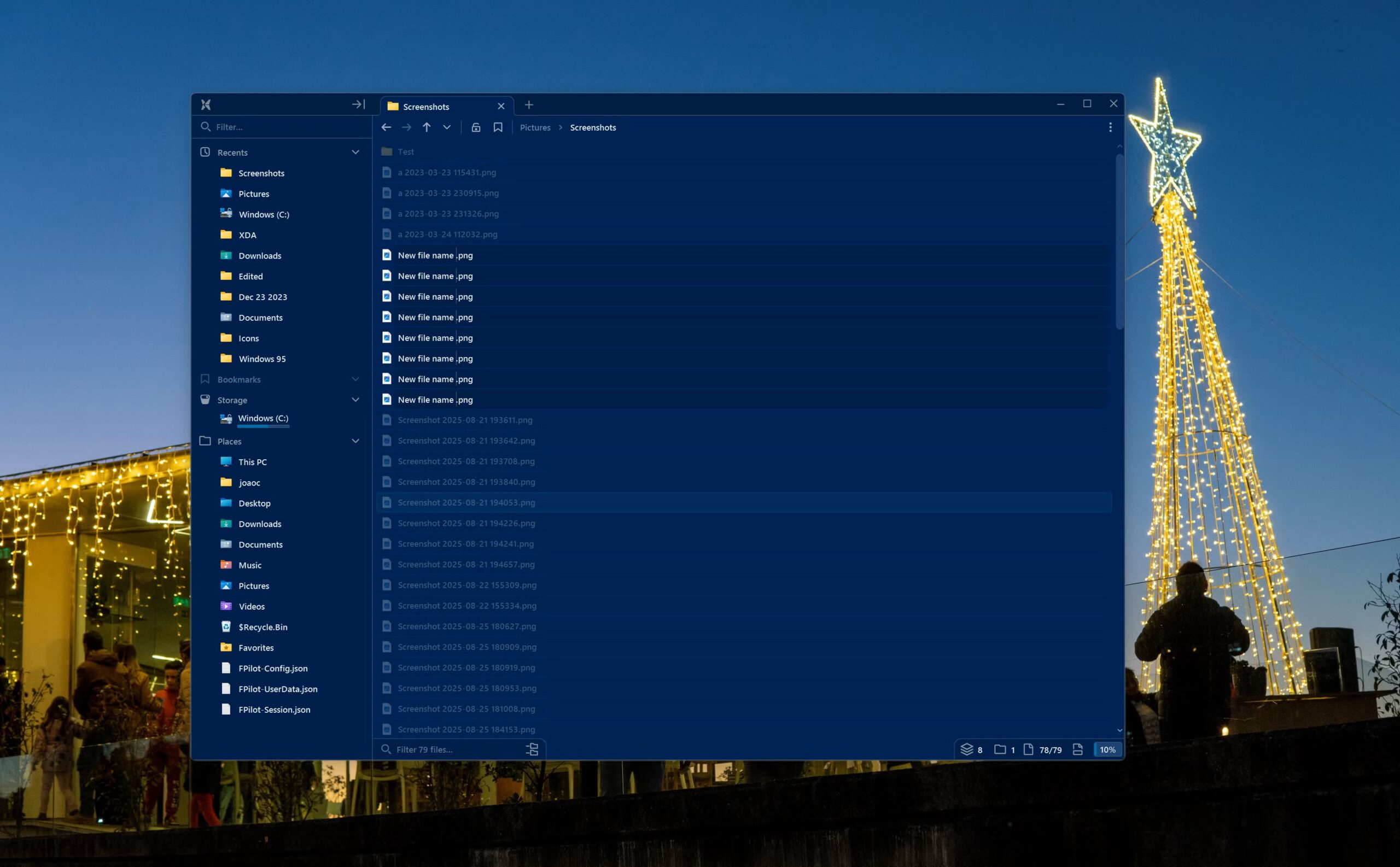The height and width of the screenshot is (867, 1400).
Task: Open Windows (C:) under Storage
Action: [x=262, y=418]
